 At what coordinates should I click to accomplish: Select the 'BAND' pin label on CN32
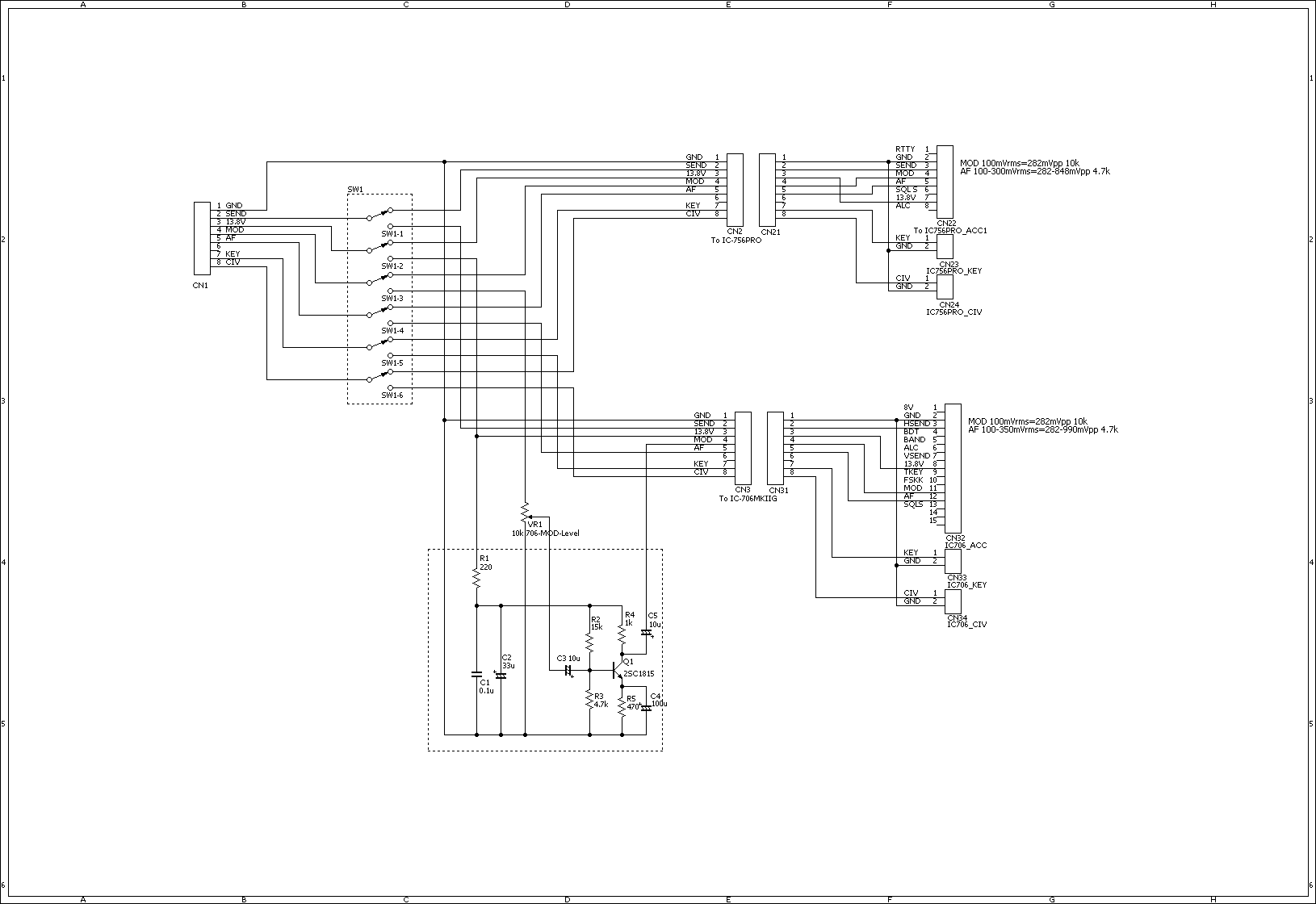(x=915, y=440)
